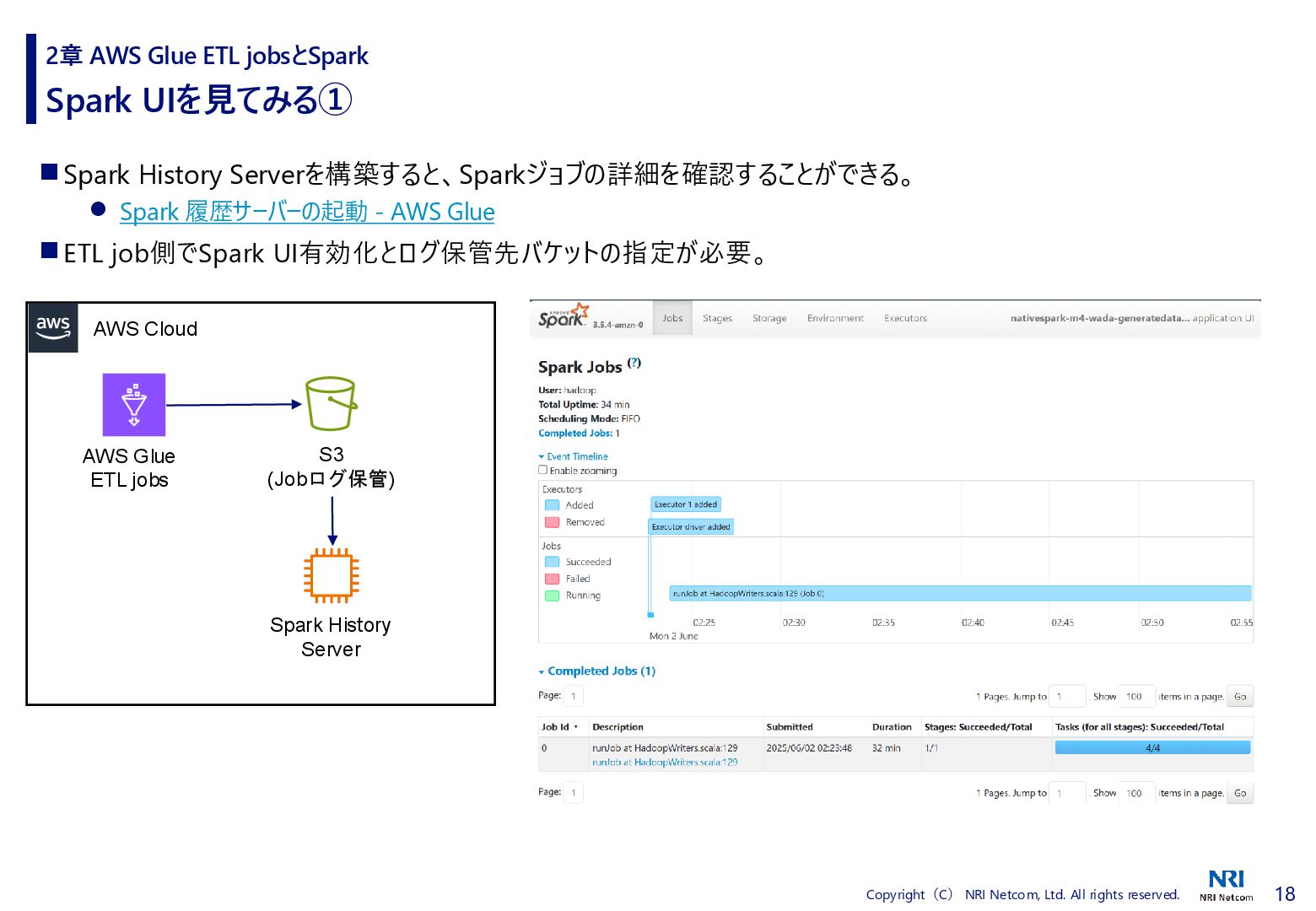Click the Succeeded jobs color swatch
Viewport: 1316px width, 911px height.
pos(553,562)
